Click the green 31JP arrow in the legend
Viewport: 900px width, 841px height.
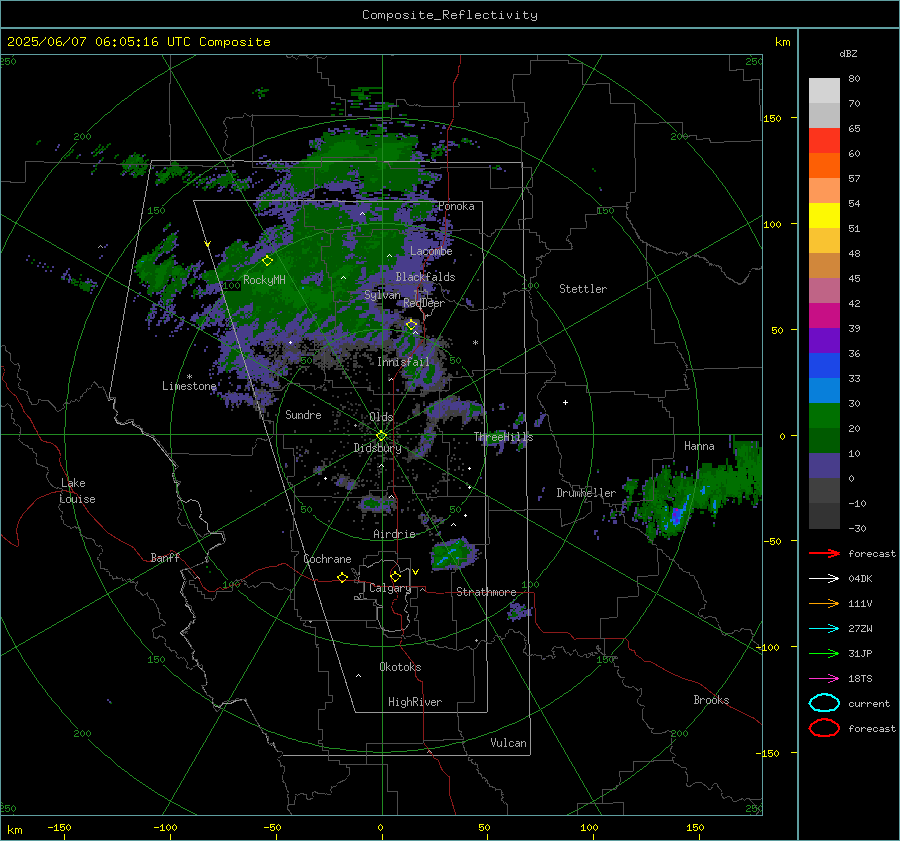point(824,653)
